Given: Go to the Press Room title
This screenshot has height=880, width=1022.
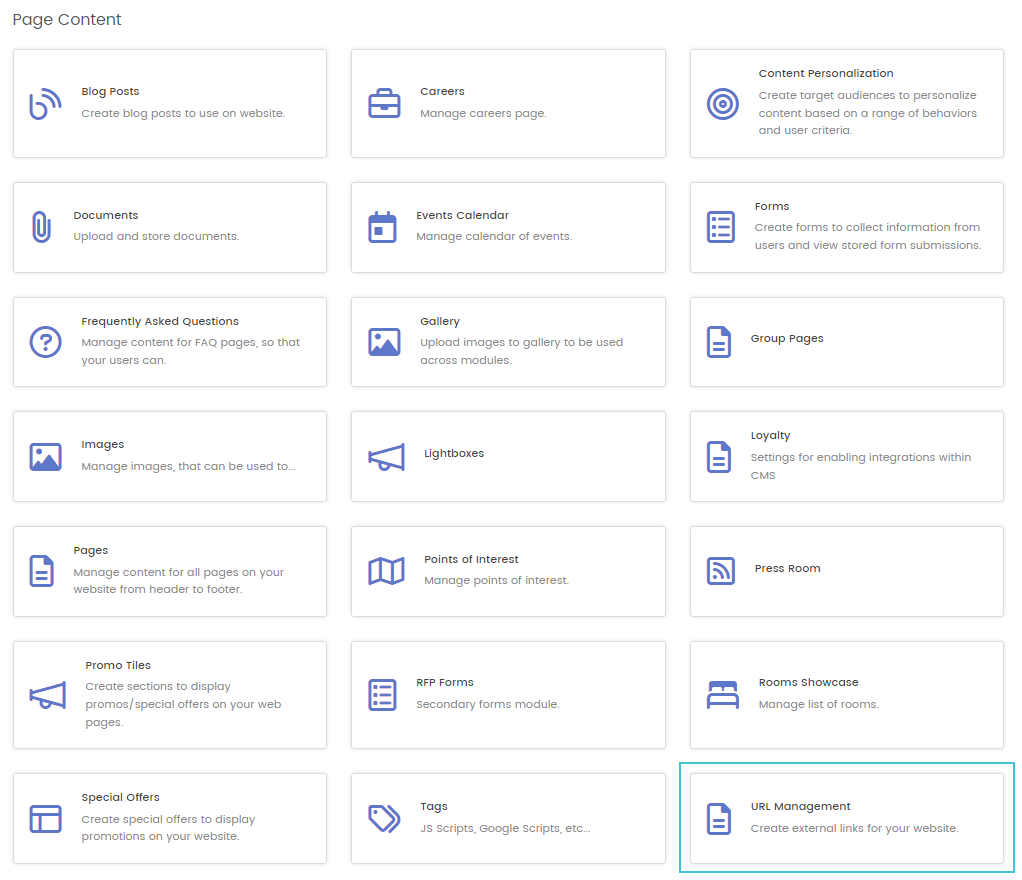Looking at the screenshot, I should pos(787,568).
